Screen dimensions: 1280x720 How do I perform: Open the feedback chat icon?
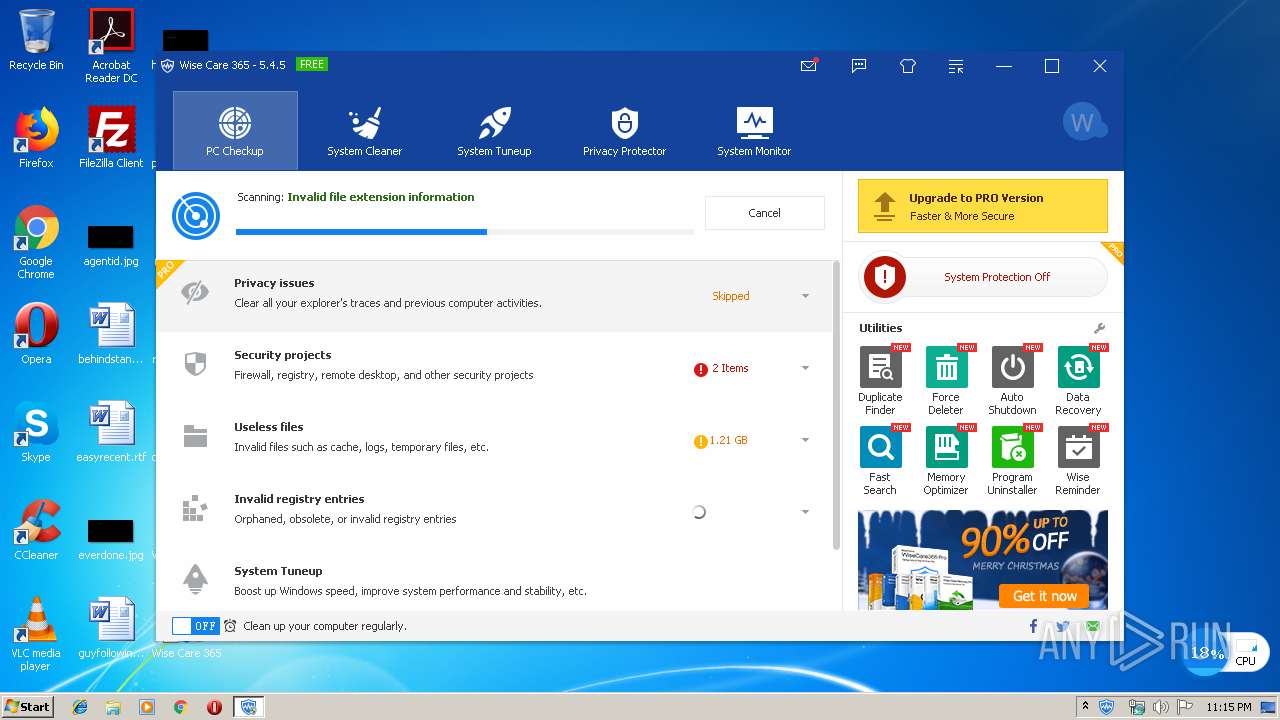[x=859, y=66]
